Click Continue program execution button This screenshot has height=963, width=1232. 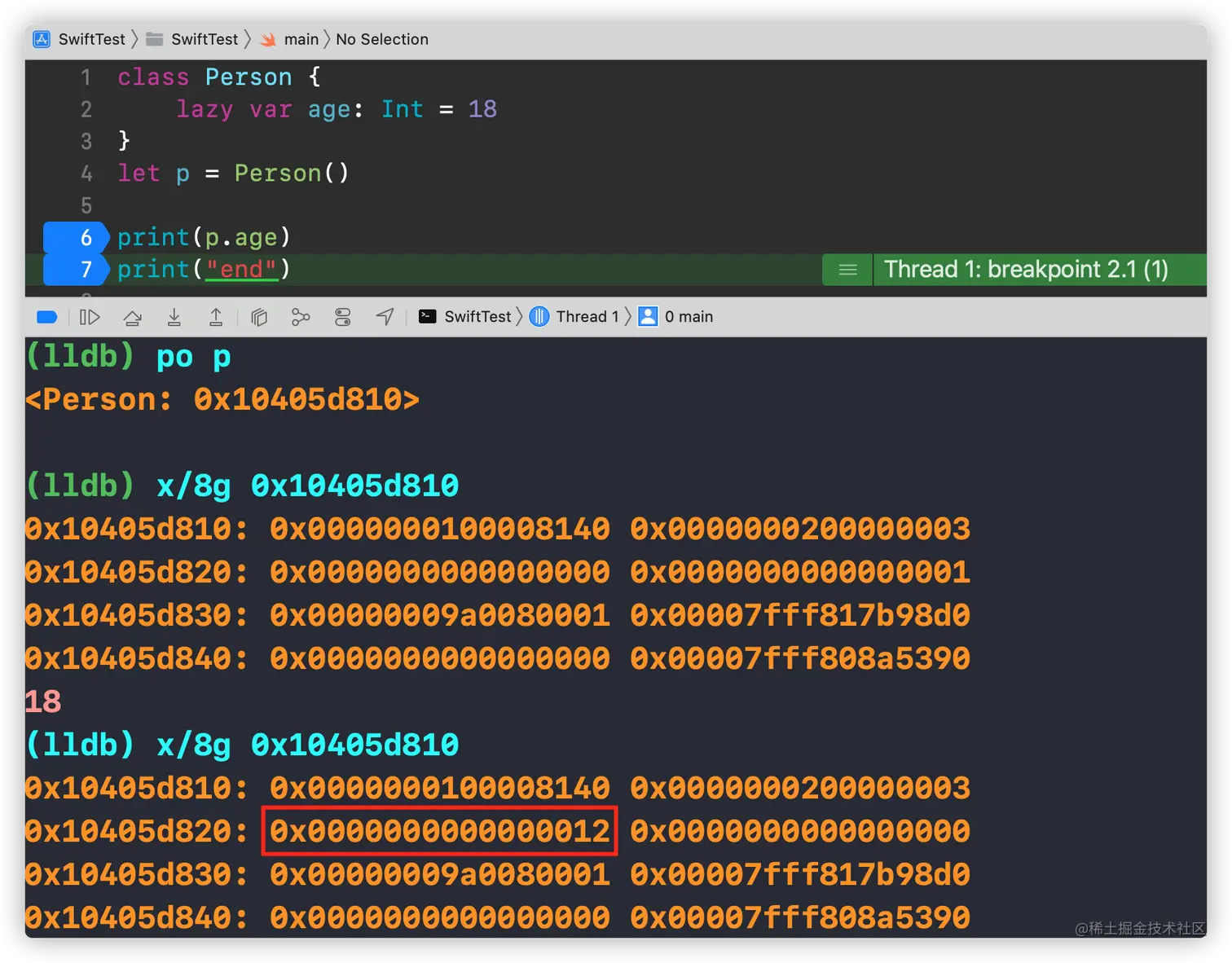click(x=90, y=317)
